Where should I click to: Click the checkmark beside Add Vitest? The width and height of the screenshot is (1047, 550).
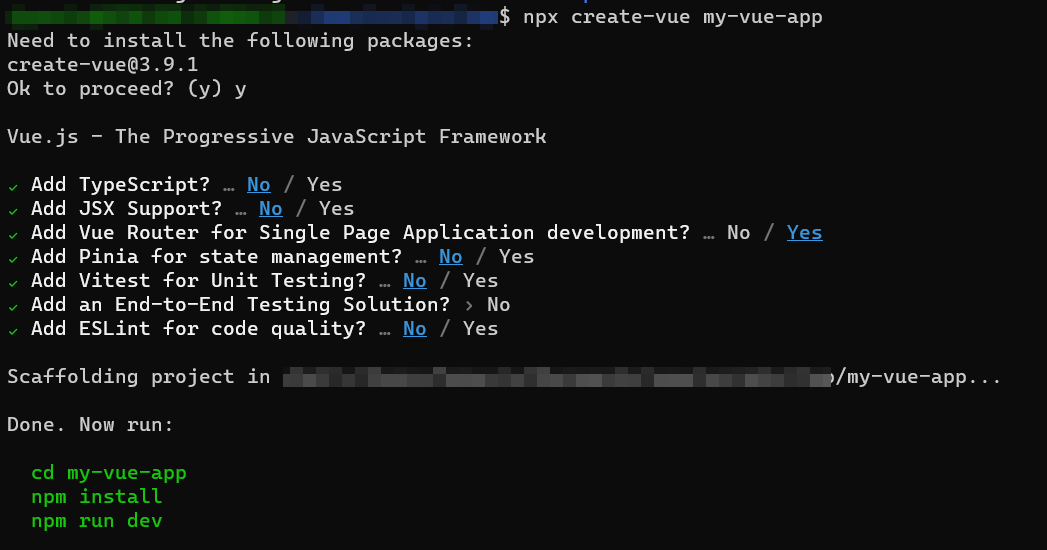point(13,283)
